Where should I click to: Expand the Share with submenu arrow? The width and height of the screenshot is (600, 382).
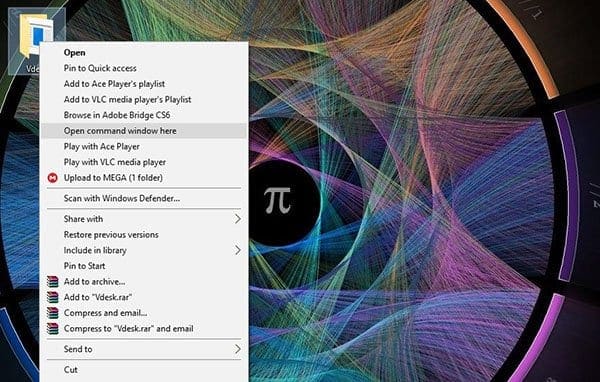238,219
